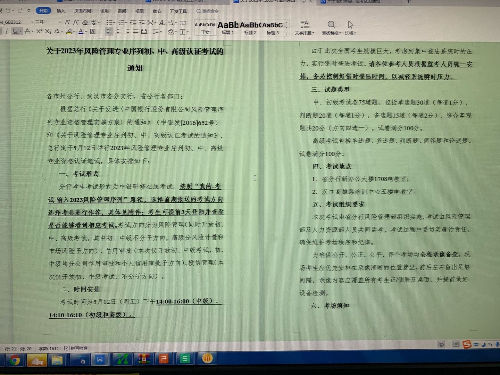This screenshot has height=375, width=500.
Task: Open WPS Presentation orange icon in taskbar
Action: pos(164,359)
